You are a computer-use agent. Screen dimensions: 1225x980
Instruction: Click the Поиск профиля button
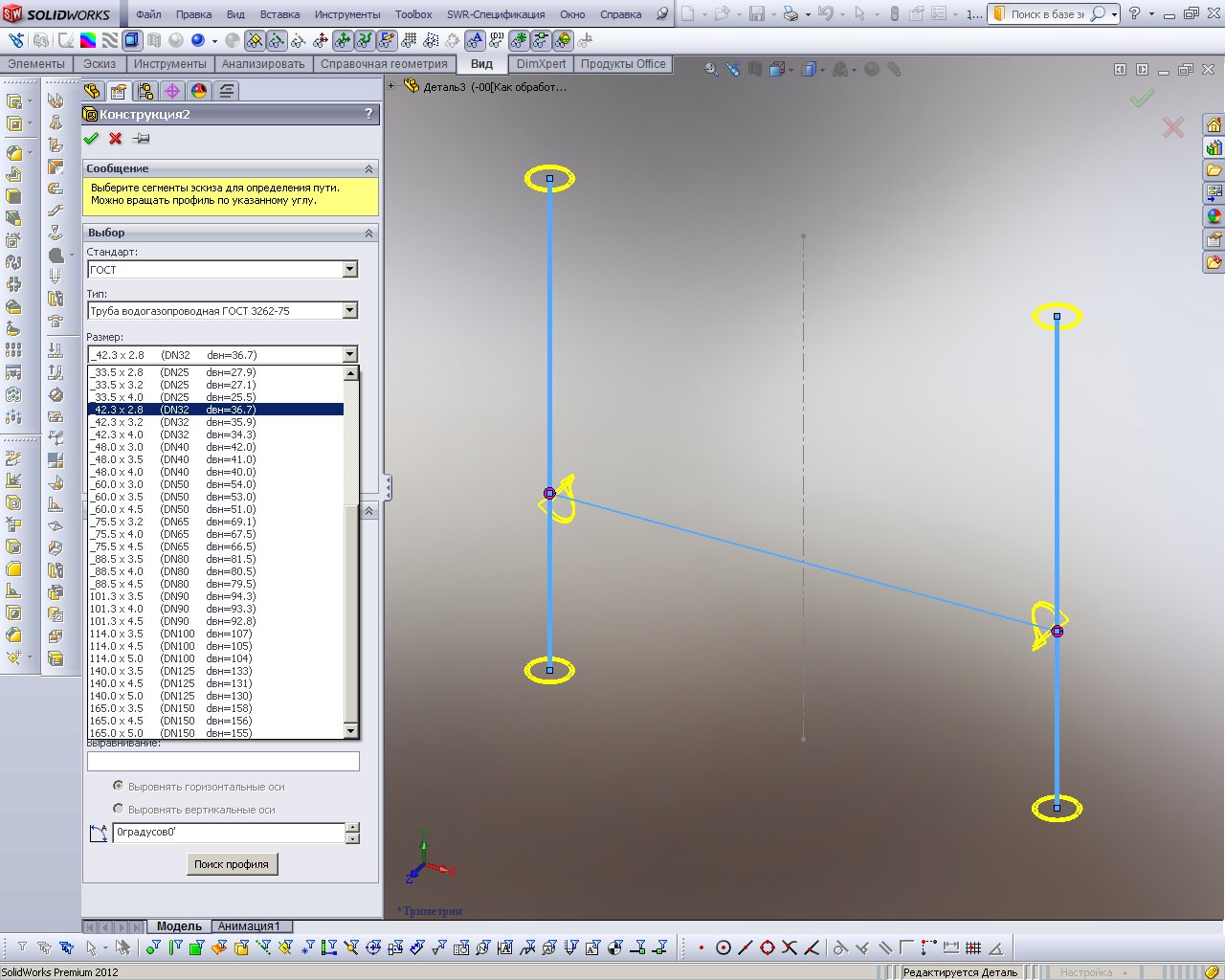click(x=232, y=864)
